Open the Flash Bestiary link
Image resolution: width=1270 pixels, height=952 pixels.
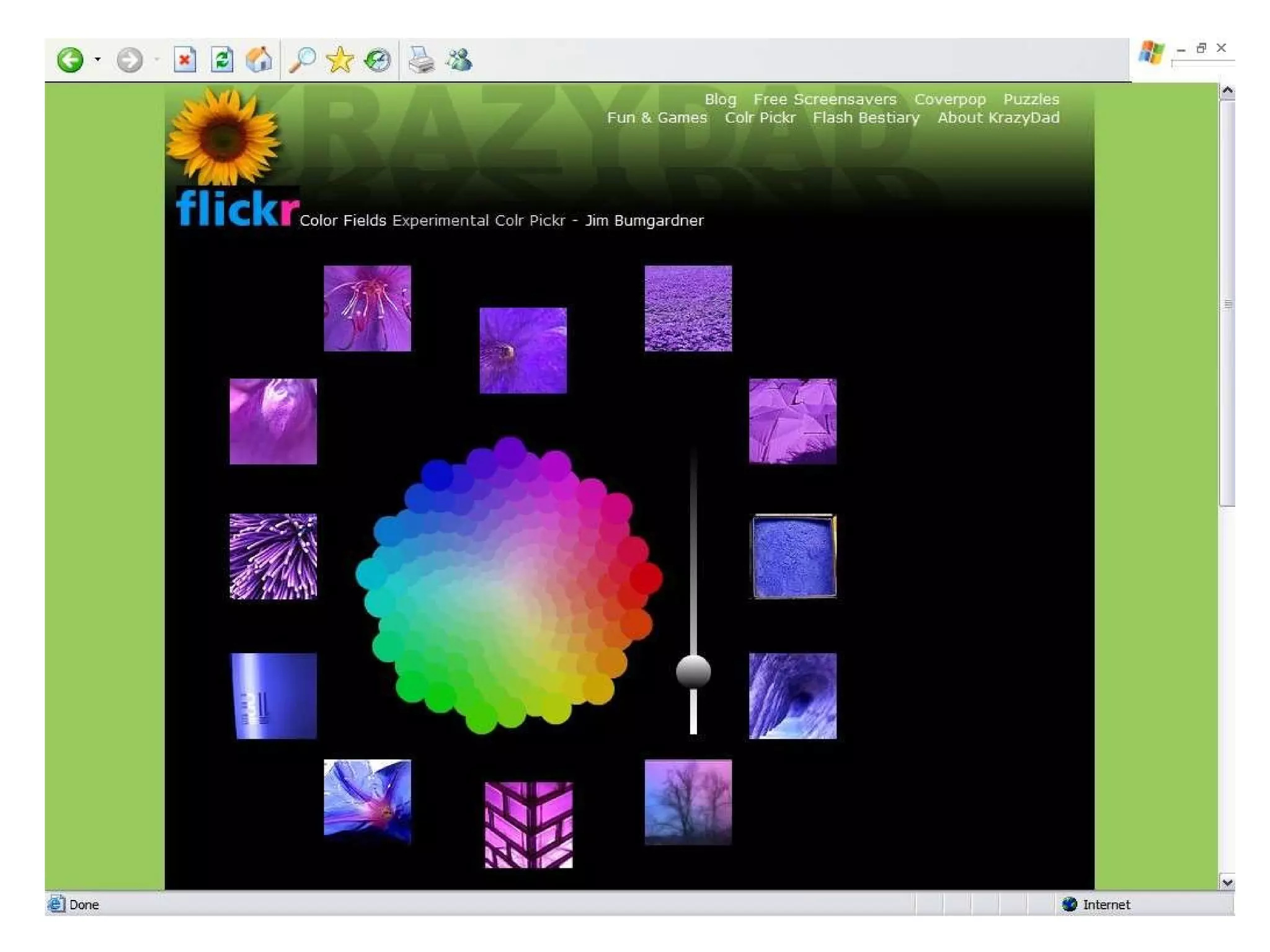pyautogui.click(x=866, y=118)
